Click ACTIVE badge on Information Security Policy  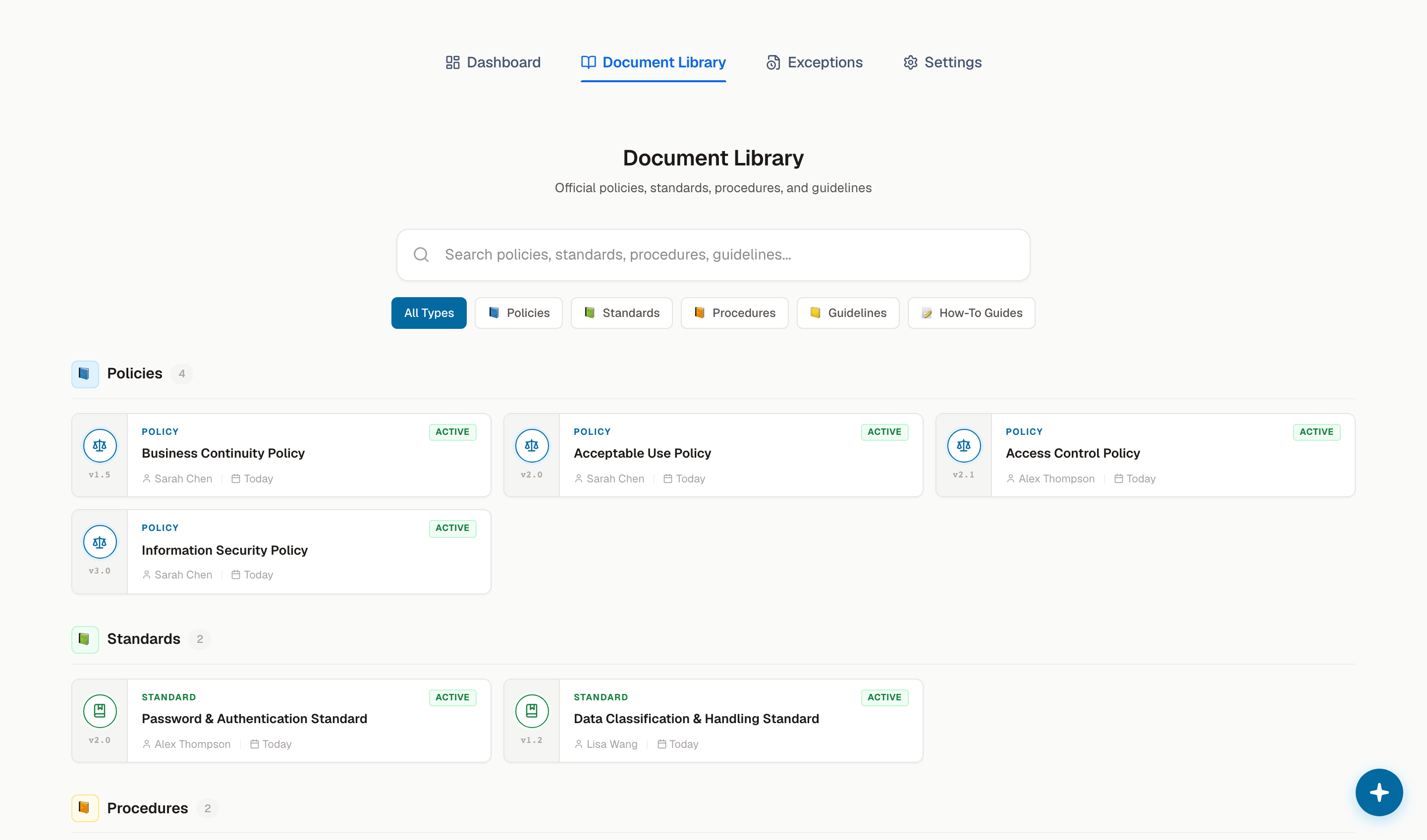(452, 528)
